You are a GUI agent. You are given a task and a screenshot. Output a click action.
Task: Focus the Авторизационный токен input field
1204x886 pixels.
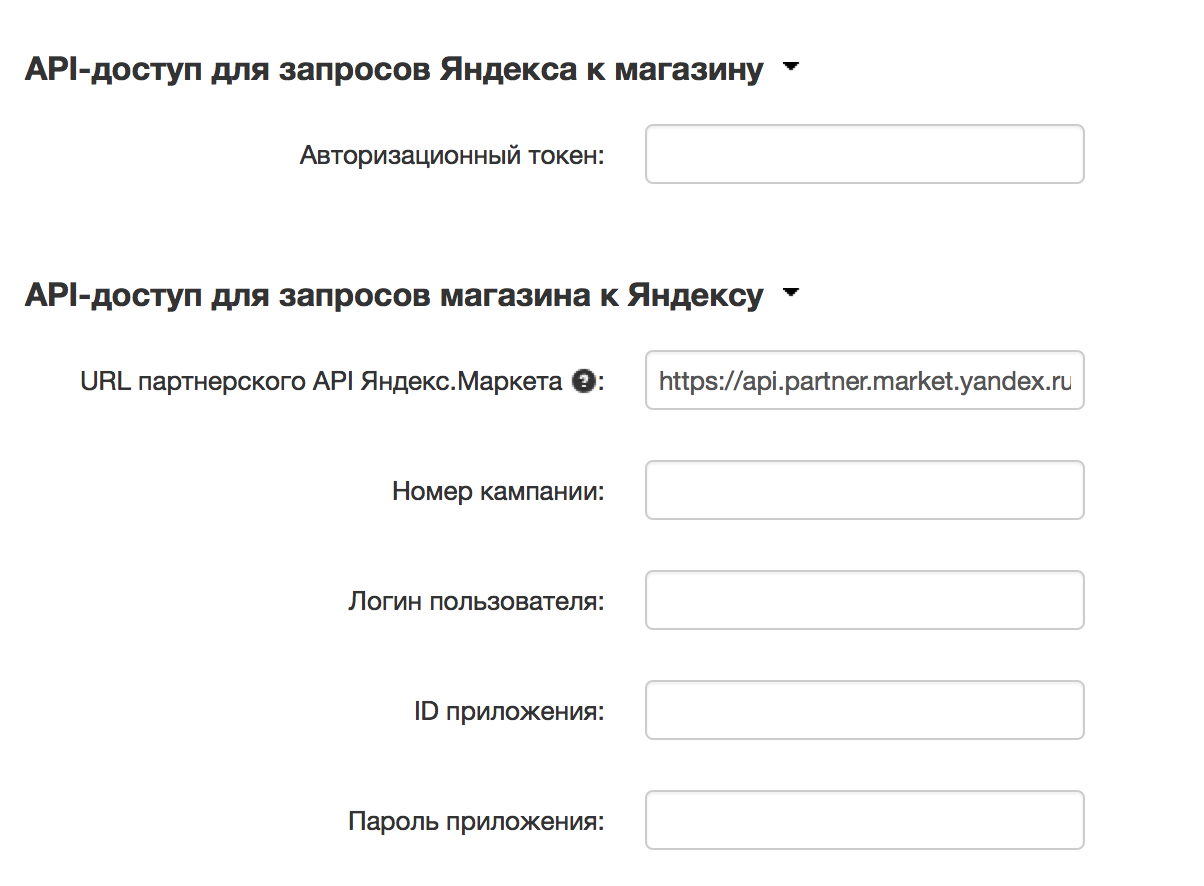[864, 154]
